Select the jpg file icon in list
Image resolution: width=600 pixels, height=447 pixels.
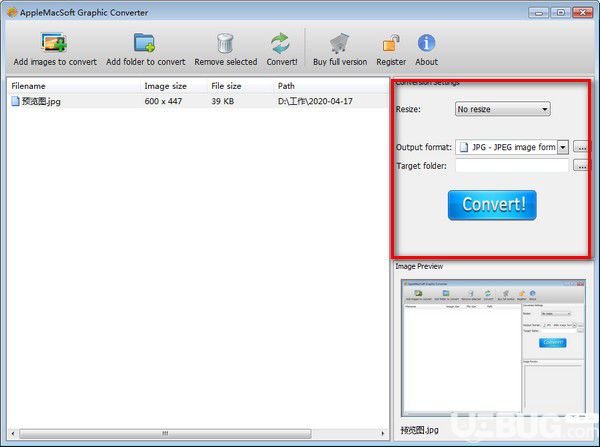(15, 101)
